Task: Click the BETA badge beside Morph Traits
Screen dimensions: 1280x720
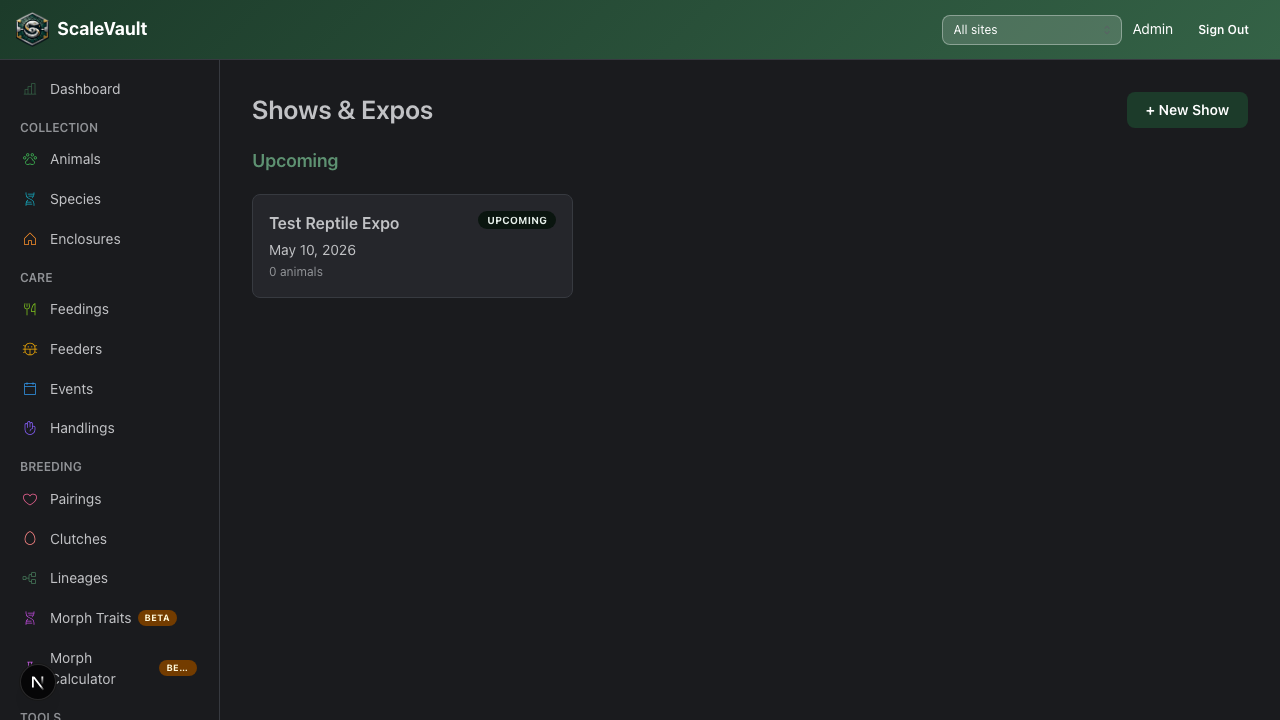Action: pos(157,618)
